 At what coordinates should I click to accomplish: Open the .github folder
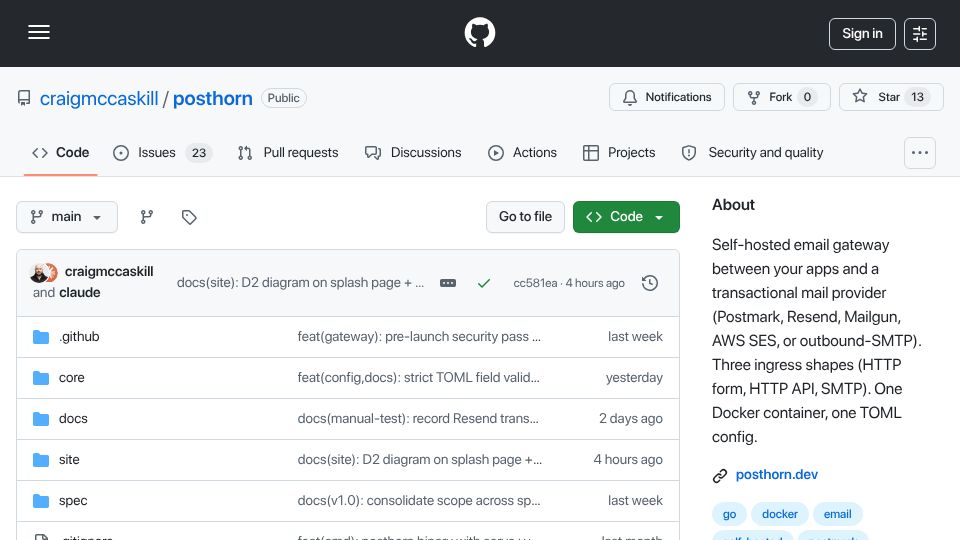(x=79, y=337)
